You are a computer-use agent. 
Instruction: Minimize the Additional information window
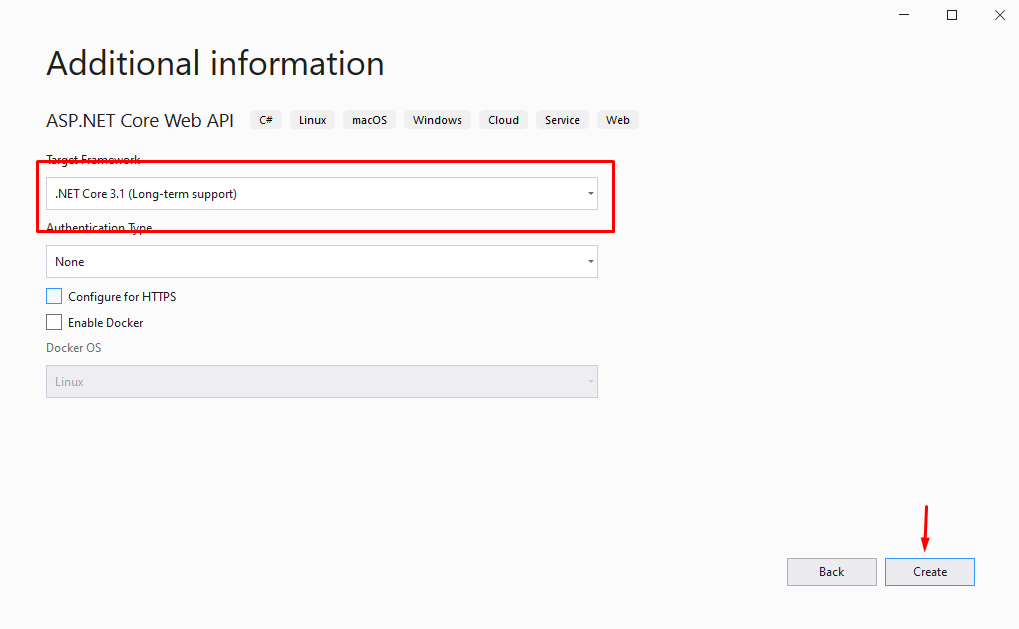point(903,15)
